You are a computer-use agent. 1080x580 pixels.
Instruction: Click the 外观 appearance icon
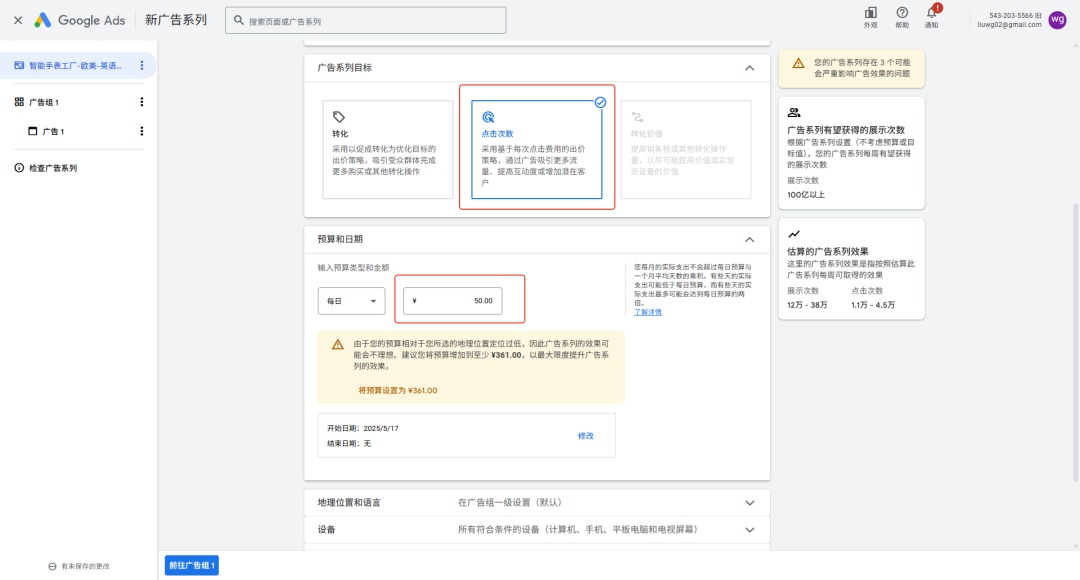[870, 16]
